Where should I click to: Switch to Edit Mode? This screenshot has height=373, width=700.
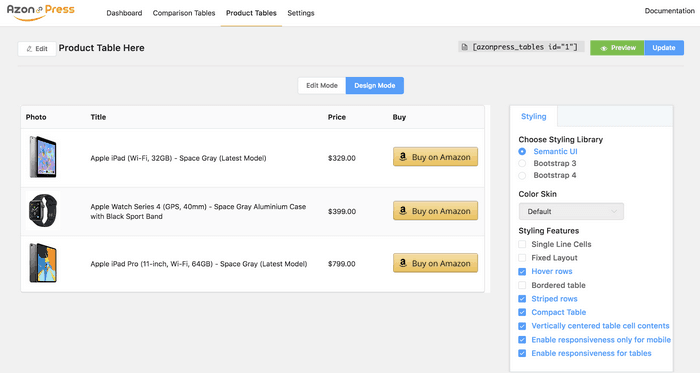[322, 86]
